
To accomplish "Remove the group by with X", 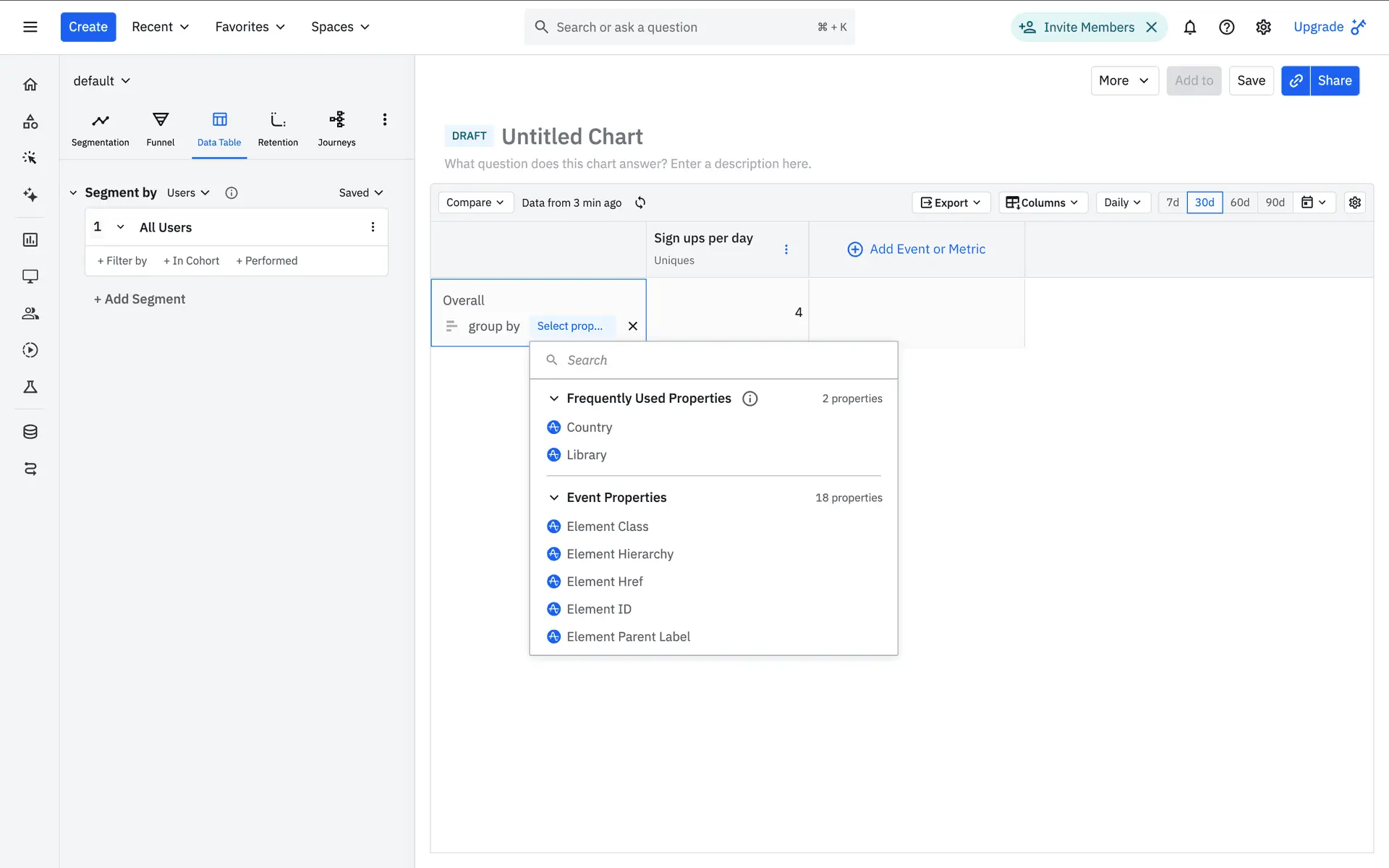I will coord(633,326).
